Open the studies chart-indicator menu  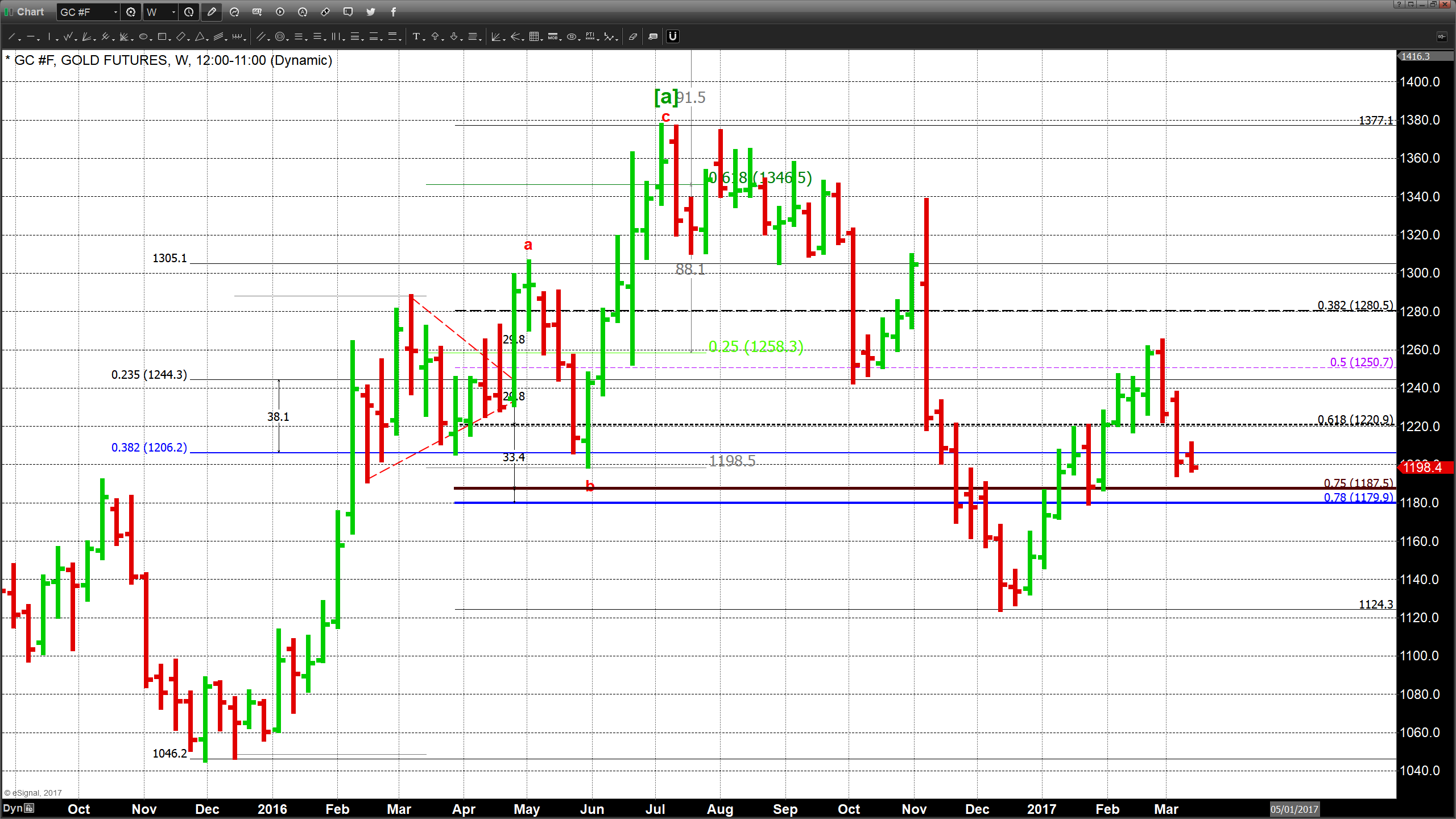(234, 12)
